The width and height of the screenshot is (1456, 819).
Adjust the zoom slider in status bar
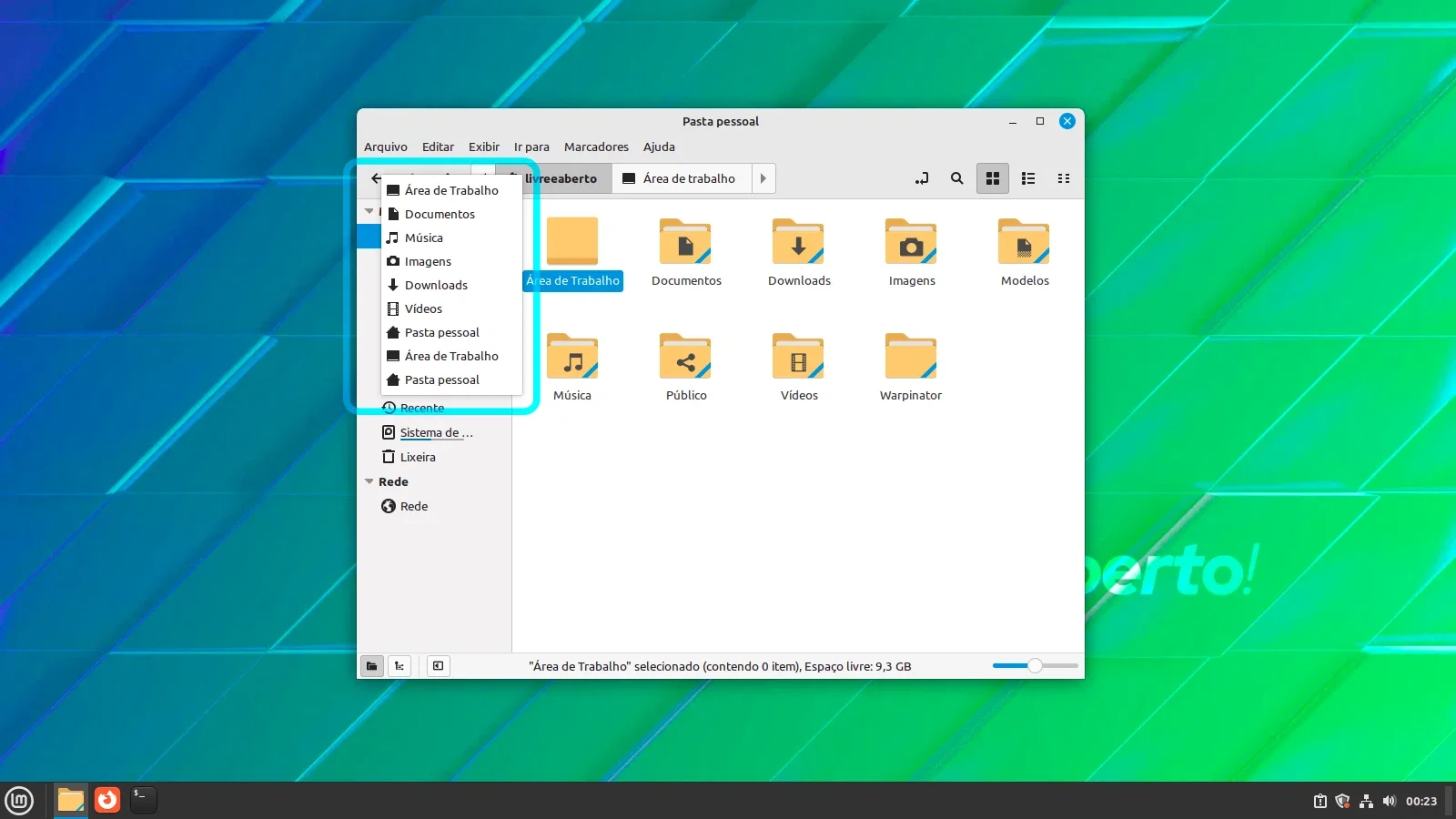click(x=1035, y=666)
